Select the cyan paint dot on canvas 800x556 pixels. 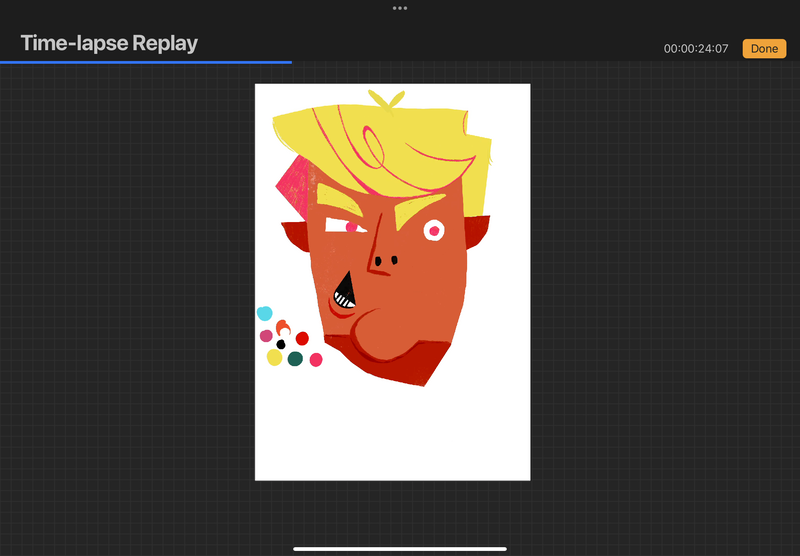coord(264,314)
